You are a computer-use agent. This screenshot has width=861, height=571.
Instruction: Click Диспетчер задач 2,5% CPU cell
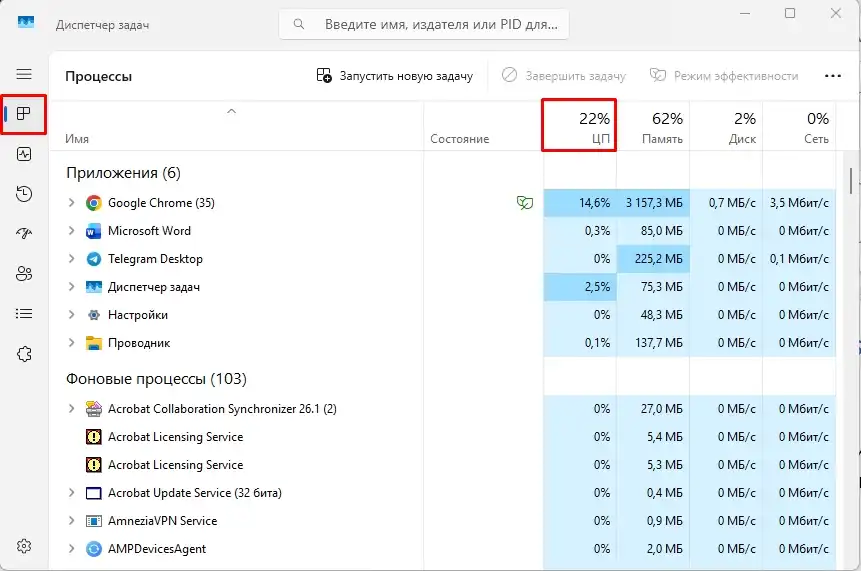(x=580, y=287)
